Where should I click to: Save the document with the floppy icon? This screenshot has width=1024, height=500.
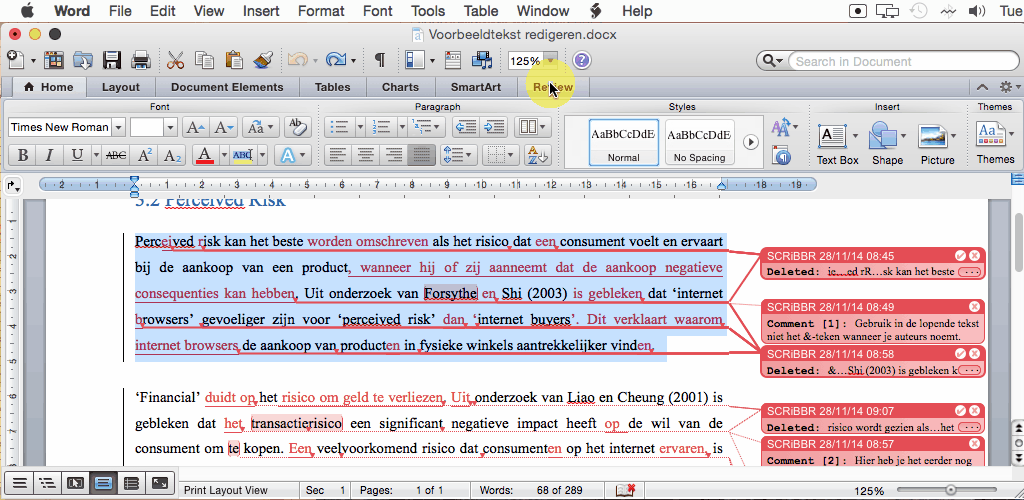point(112,61)
